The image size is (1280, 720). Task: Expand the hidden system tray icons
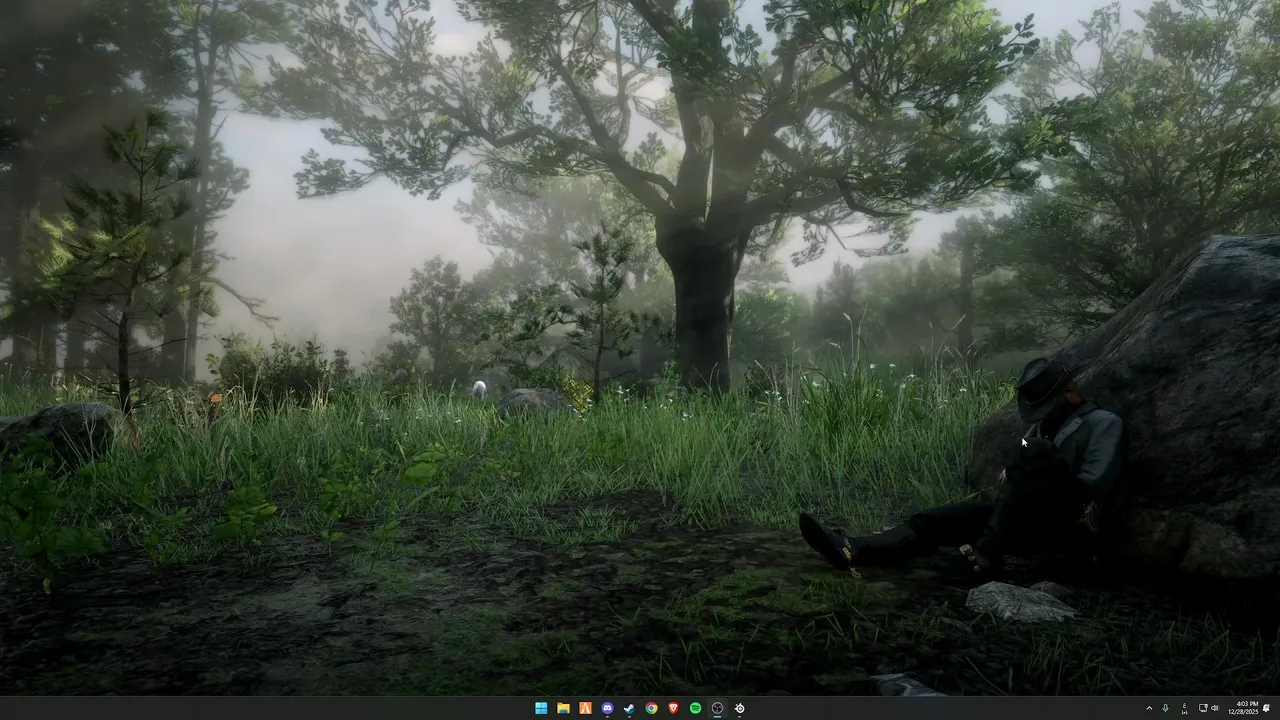click(x=1149, y=708)
